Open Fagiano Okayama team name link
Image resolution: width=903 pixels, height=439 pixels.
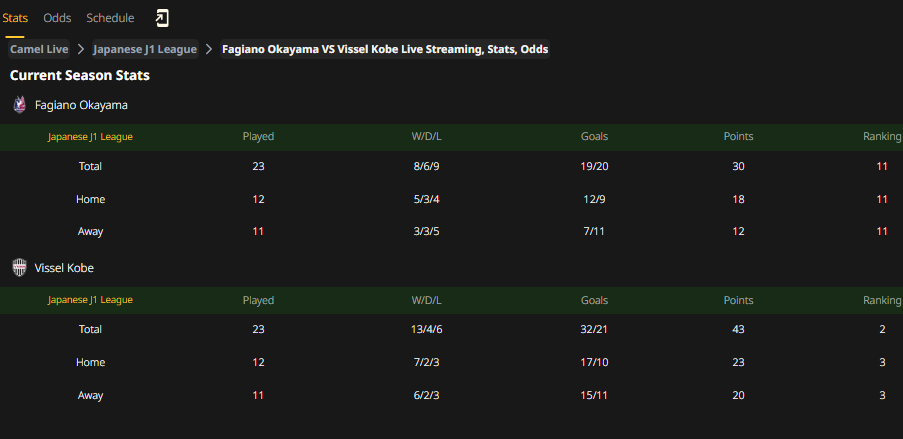point(81,105)
